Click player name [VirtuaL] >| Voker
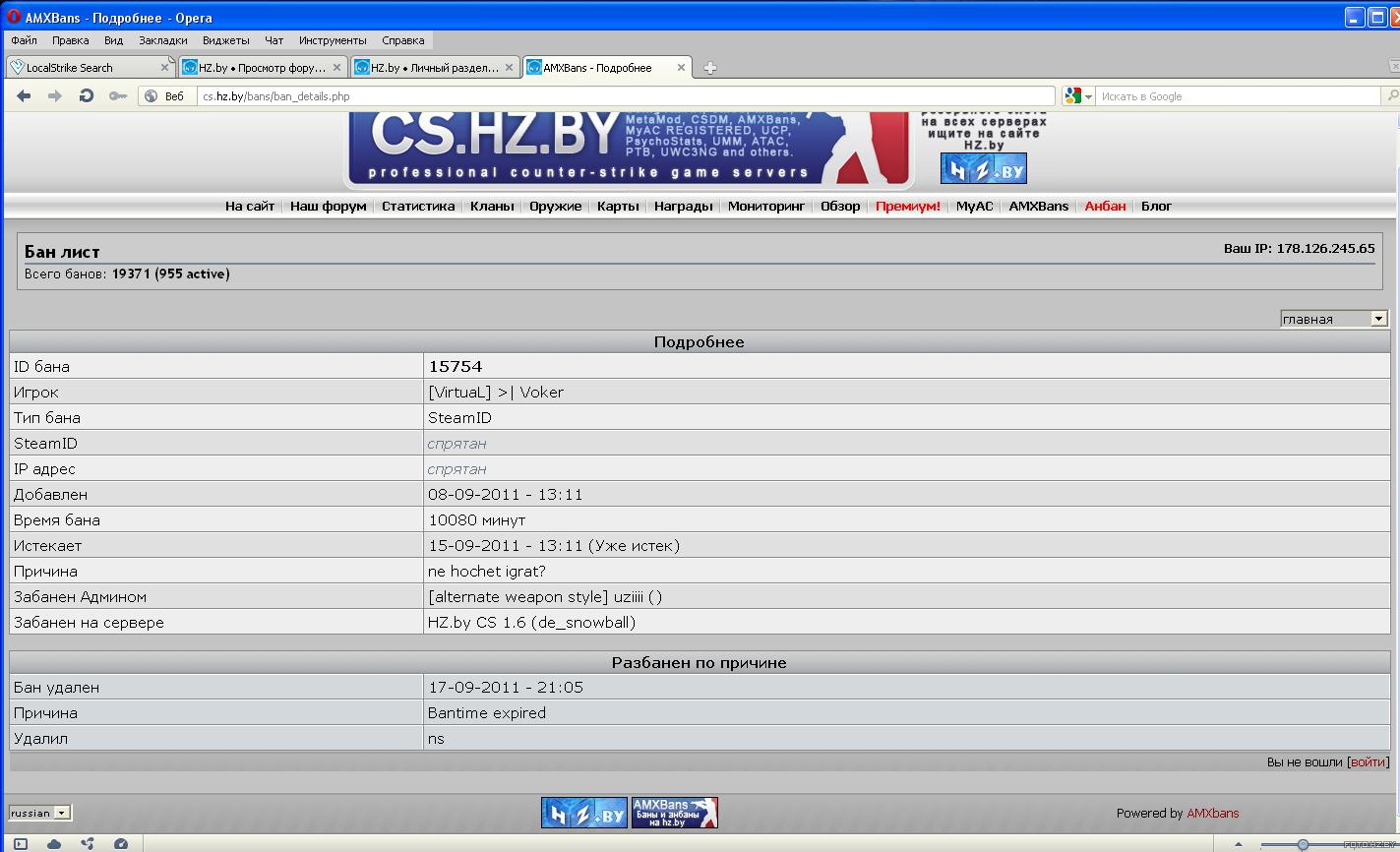 pos(496,392)
